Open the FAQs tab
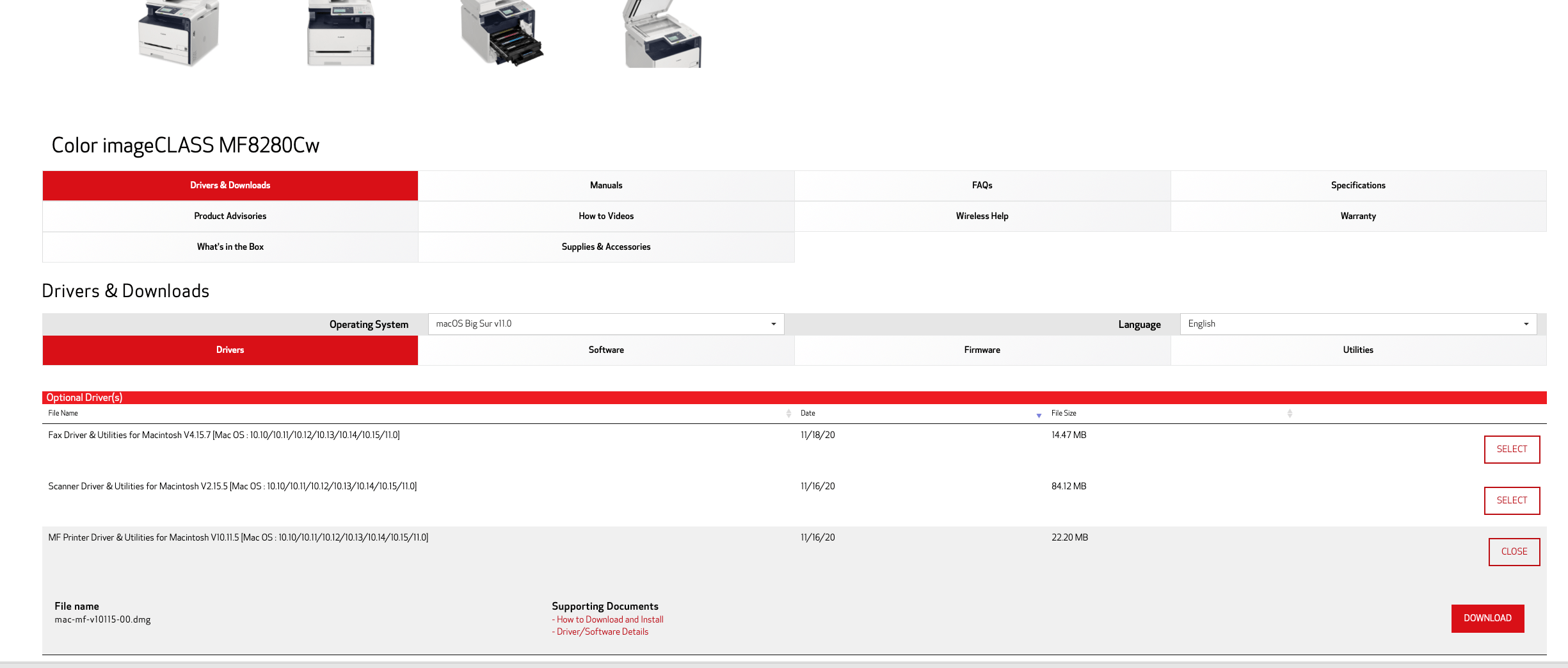This screenshot has width=1568, height=668. tap(982, 185)
